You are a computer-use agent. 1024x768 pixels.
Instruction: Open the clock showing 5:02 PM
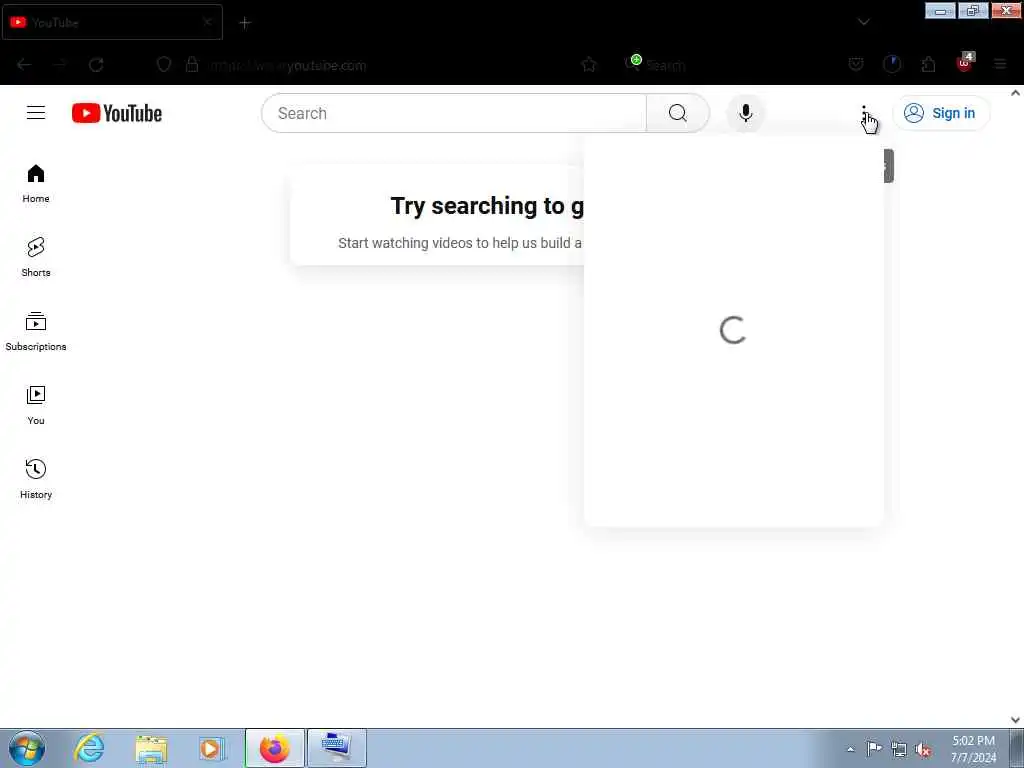[x=973, y=749]
